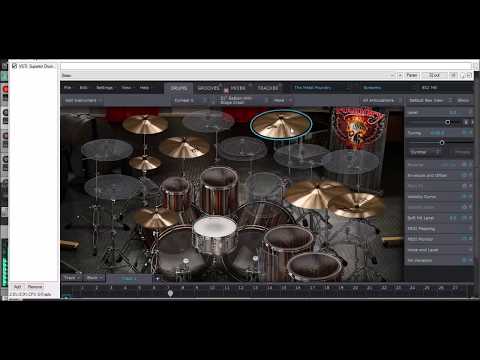Toggle the VSTi Superior Drummer plugin checkbox
This screenshot has height=360, width=480.
(14, 66)
